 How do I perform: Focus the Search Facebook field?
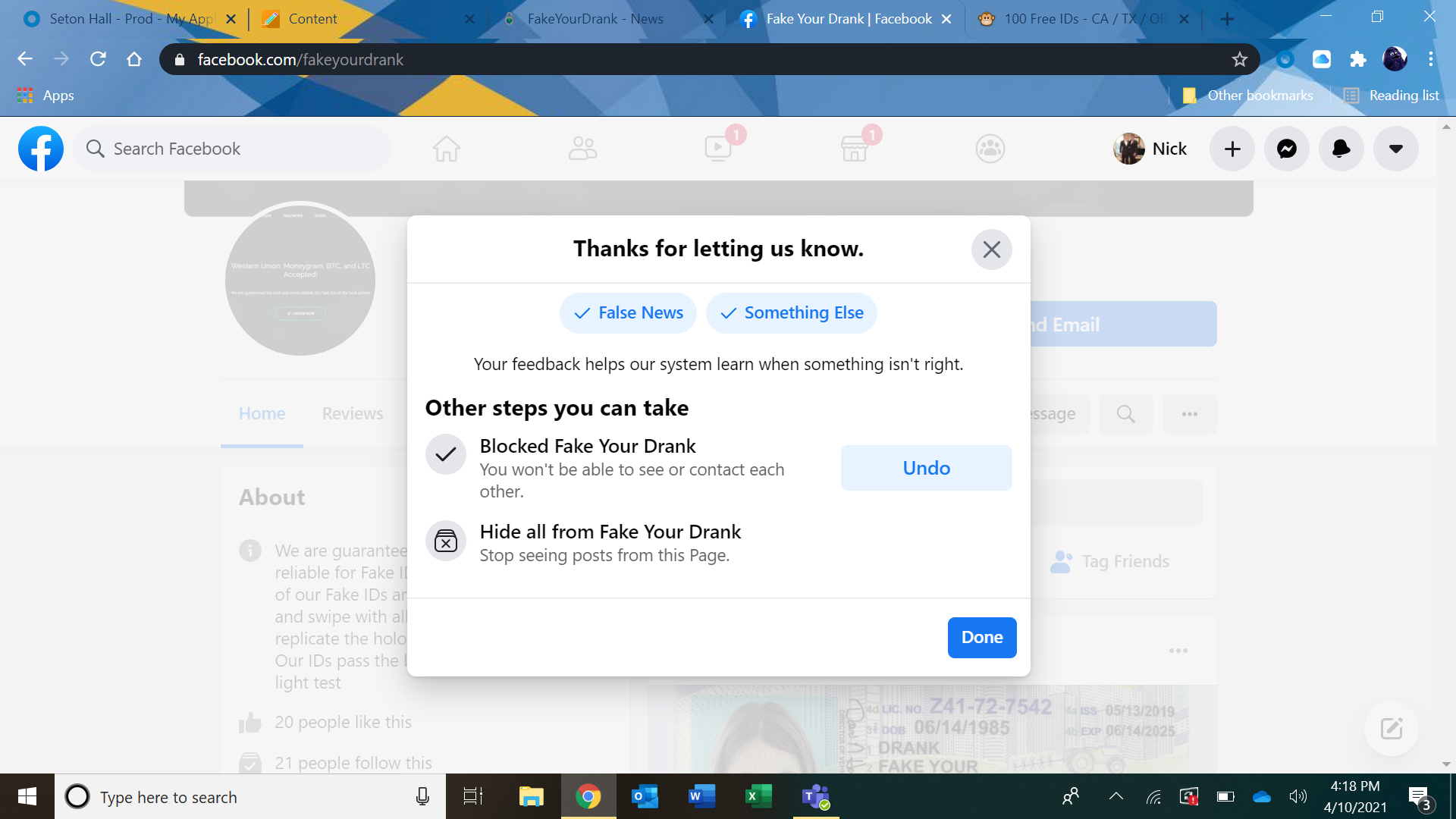(x=232, y=149)
